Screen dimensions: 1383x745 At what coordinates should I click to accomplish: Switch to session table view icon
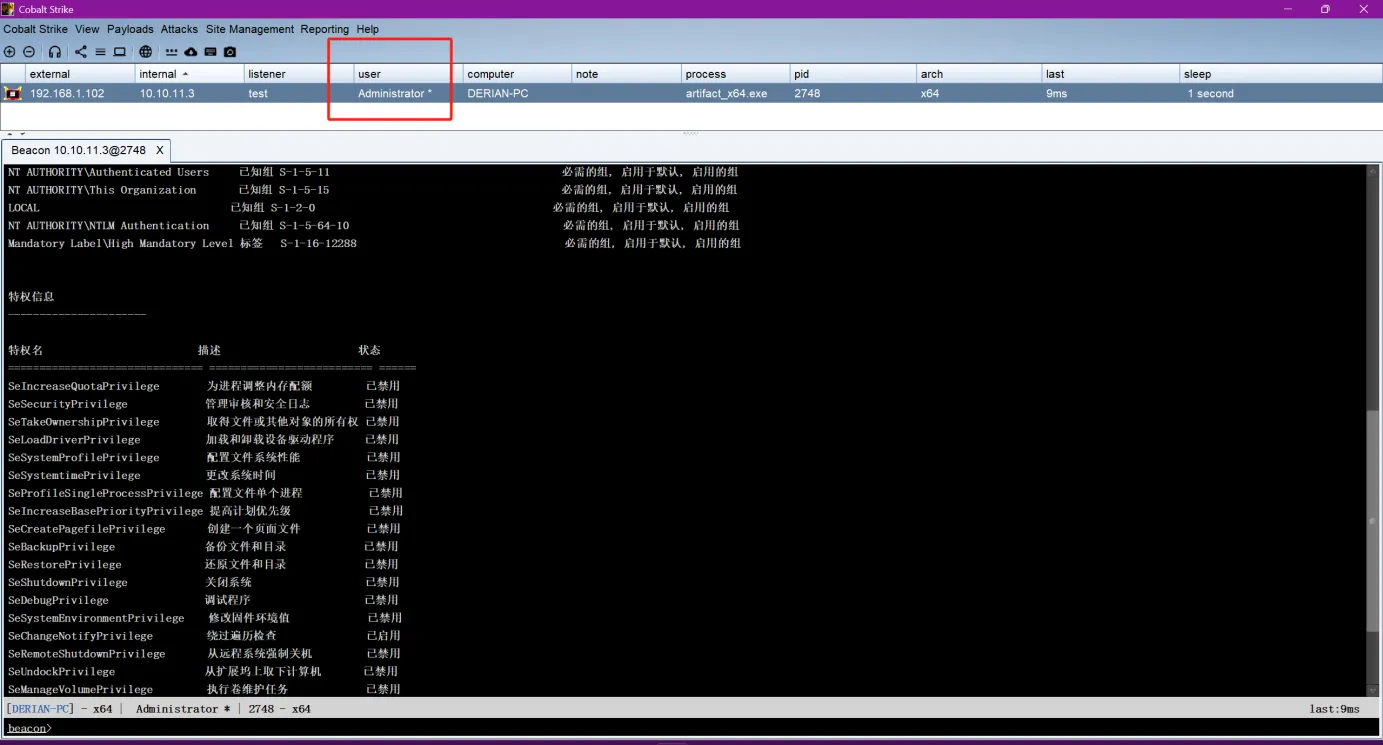coord(100,52)
